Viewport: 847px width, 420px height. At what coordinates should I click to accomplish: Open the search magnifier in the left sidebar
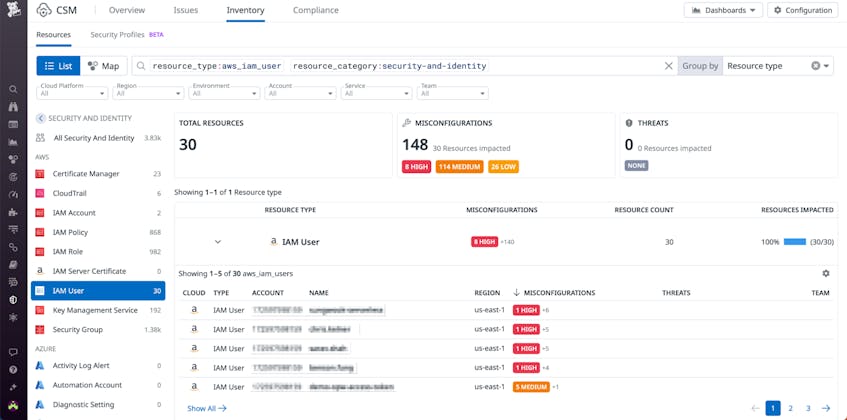point(14,90)
